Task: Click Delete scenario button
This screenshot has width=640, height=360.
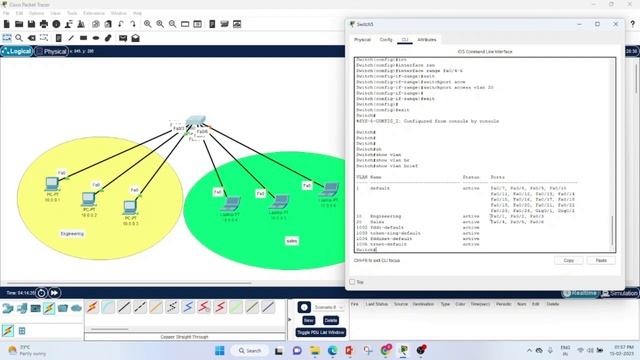Action: pos(331,320)
